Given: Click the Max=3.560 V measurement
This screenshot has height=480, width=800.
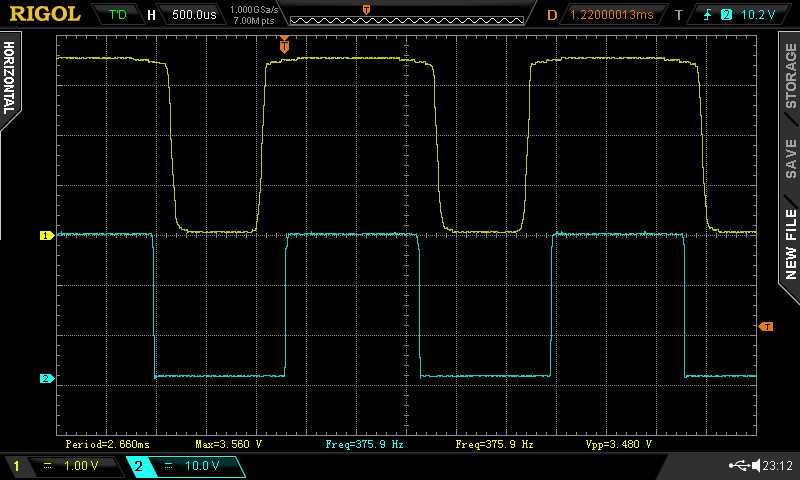Looking at the screenshot, I should [229, 444].
